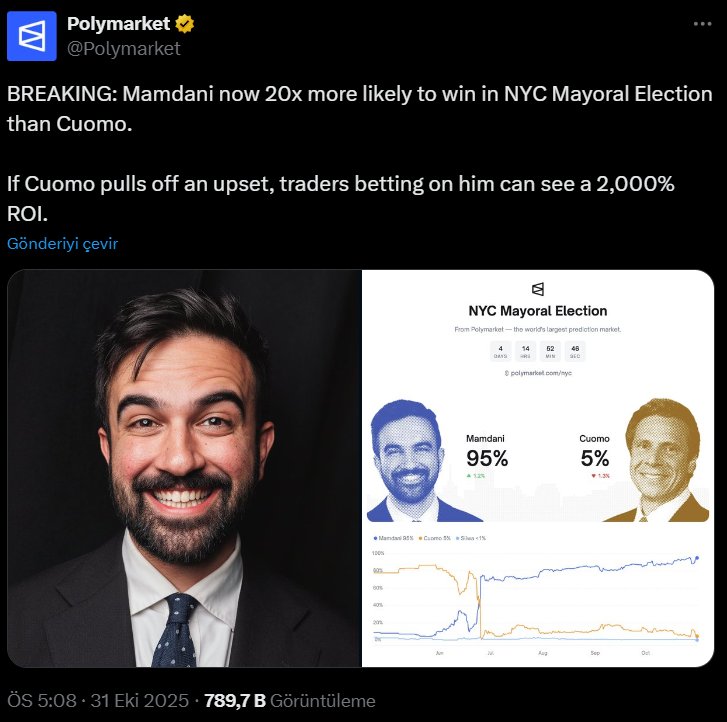This screenshot has width=727, height=722.
Task: Click the gold verified badge
Action: [183, 24]
